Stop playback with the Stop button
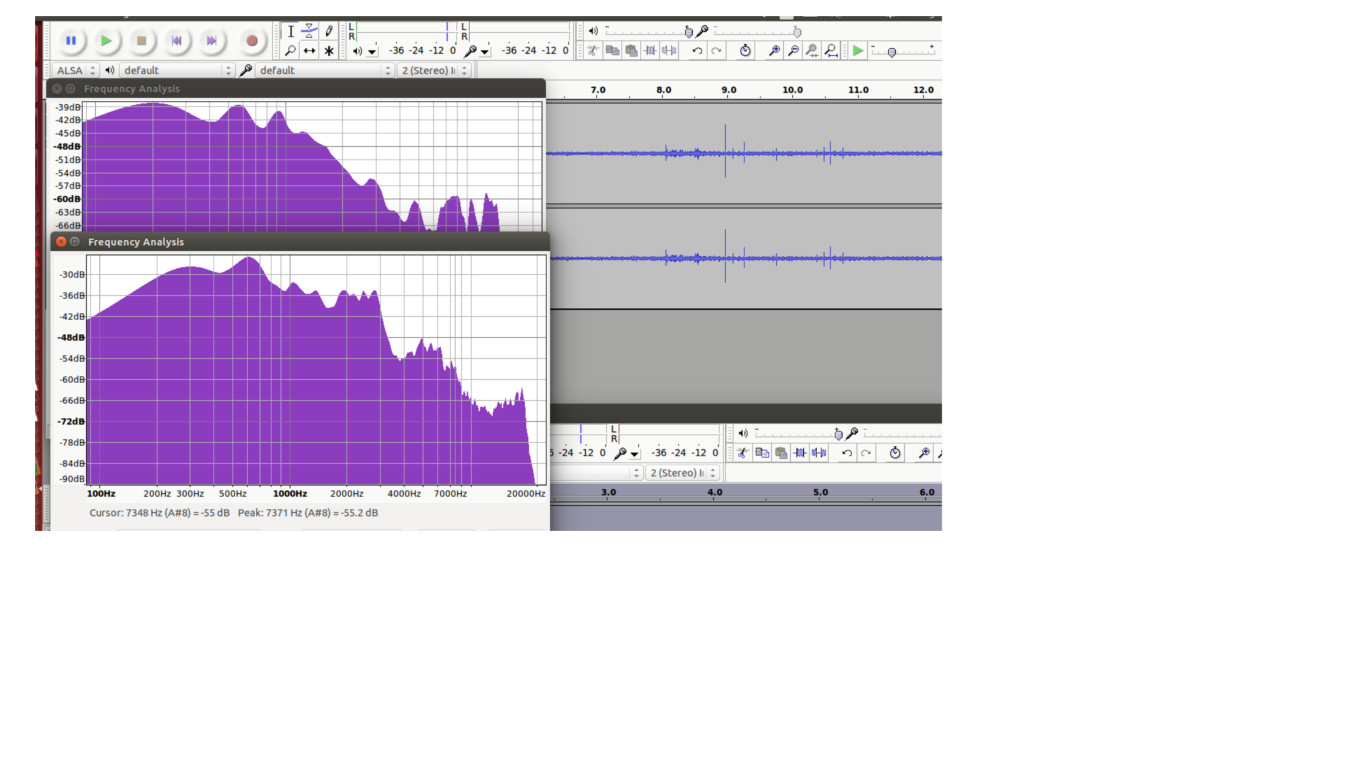Screen dimensions: 1366x768 tap(141, 41)
